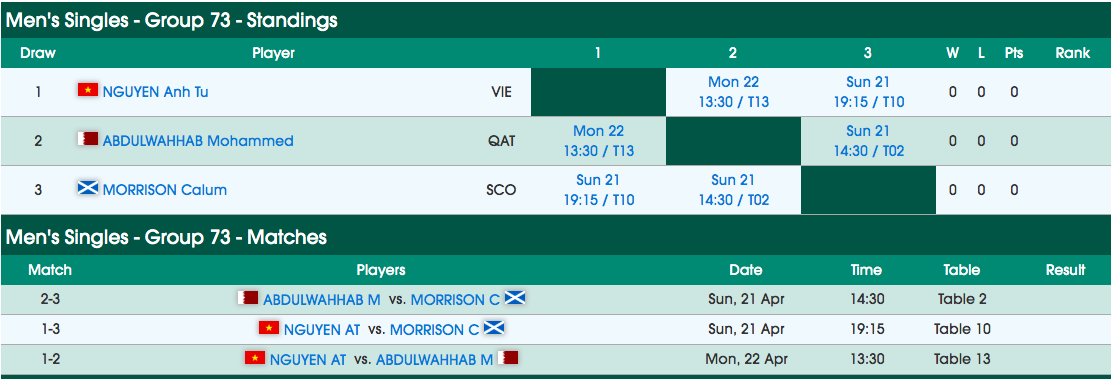
Task: Click Scotland flag beside MORRISON Calum
Action: coord(88,189)
